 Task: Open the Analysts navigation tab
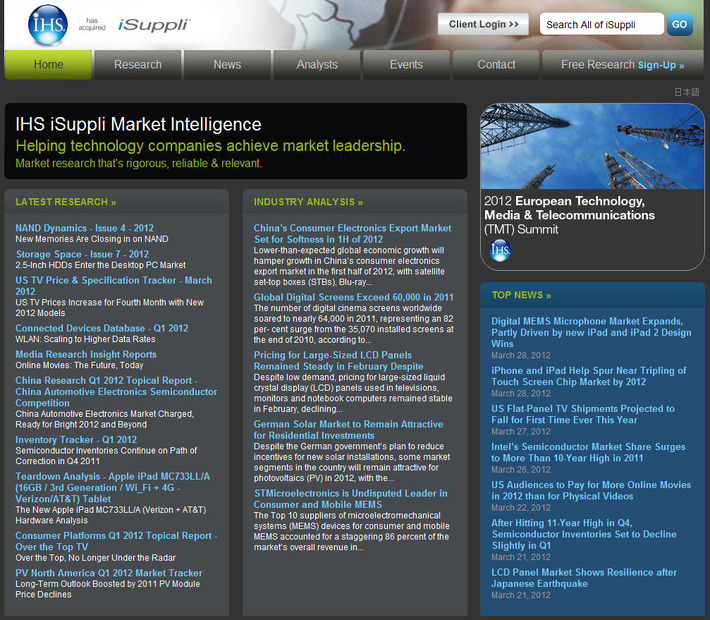click(317, 65)
